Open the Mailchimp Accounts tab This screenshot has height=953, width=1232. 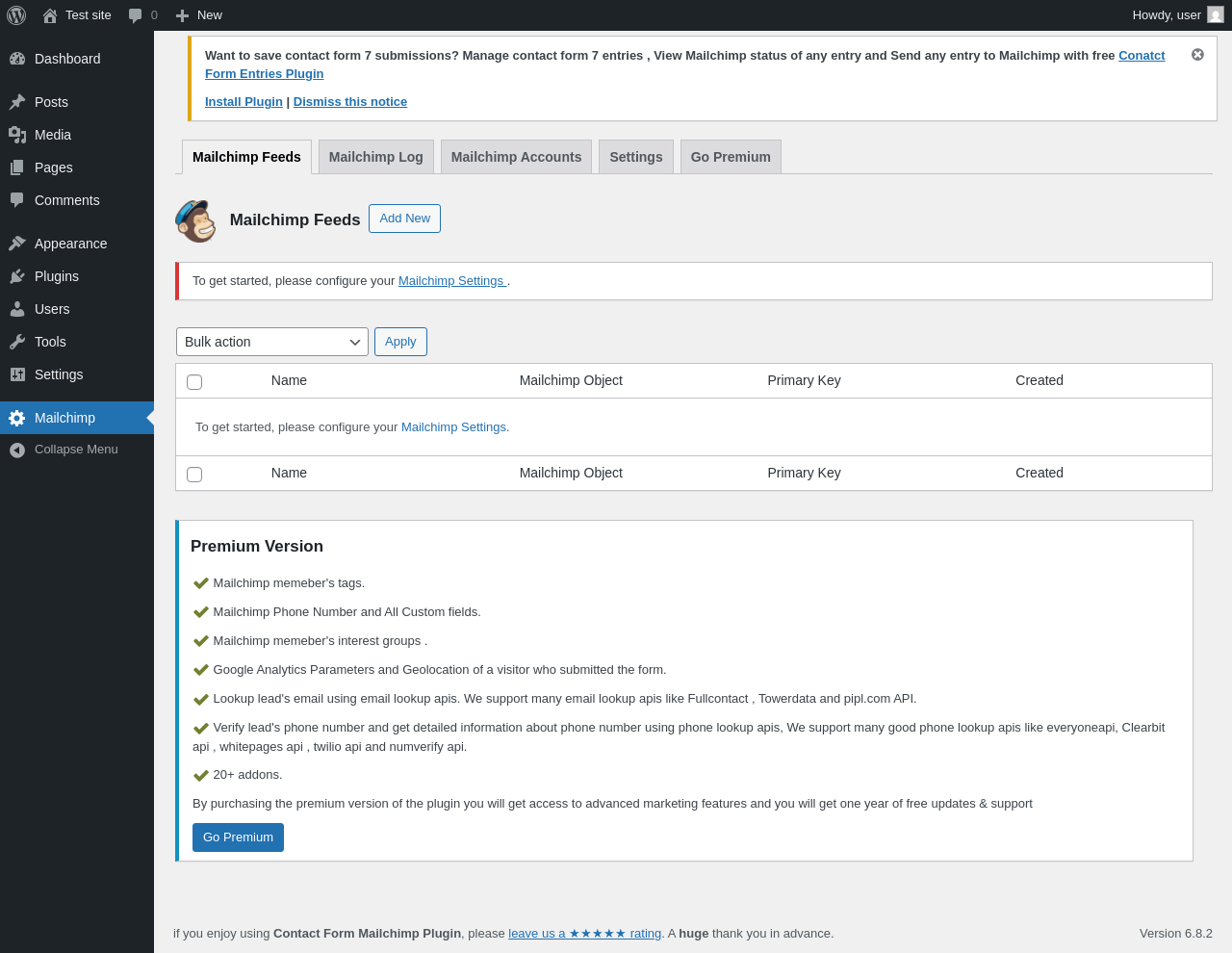(x=516, y=157)
